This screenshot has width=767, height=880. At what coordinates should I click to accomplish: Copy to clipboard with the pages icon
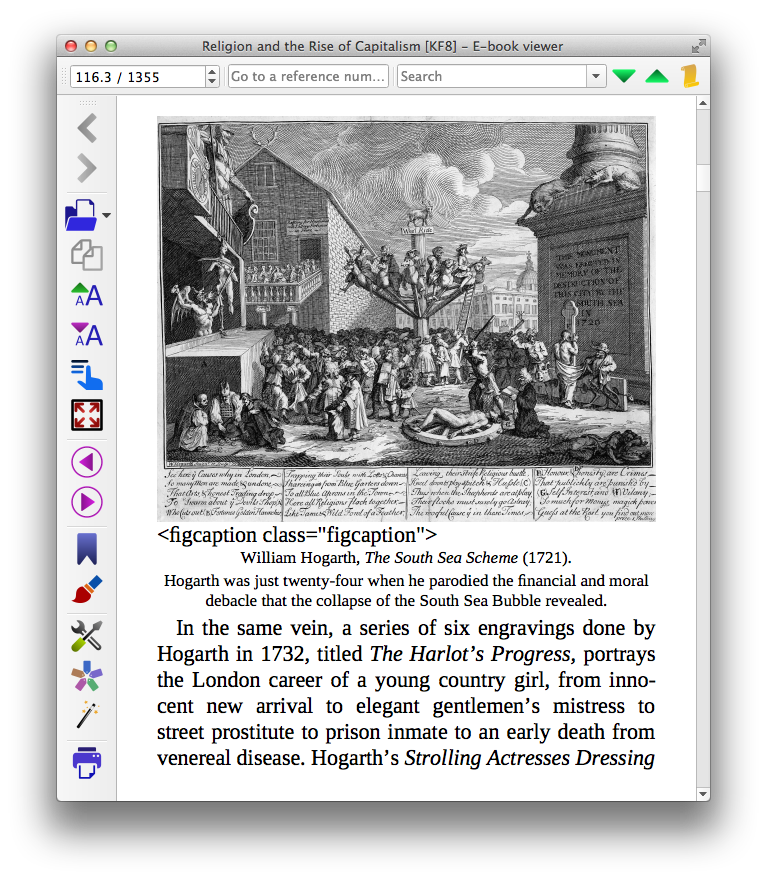point(87,255)
